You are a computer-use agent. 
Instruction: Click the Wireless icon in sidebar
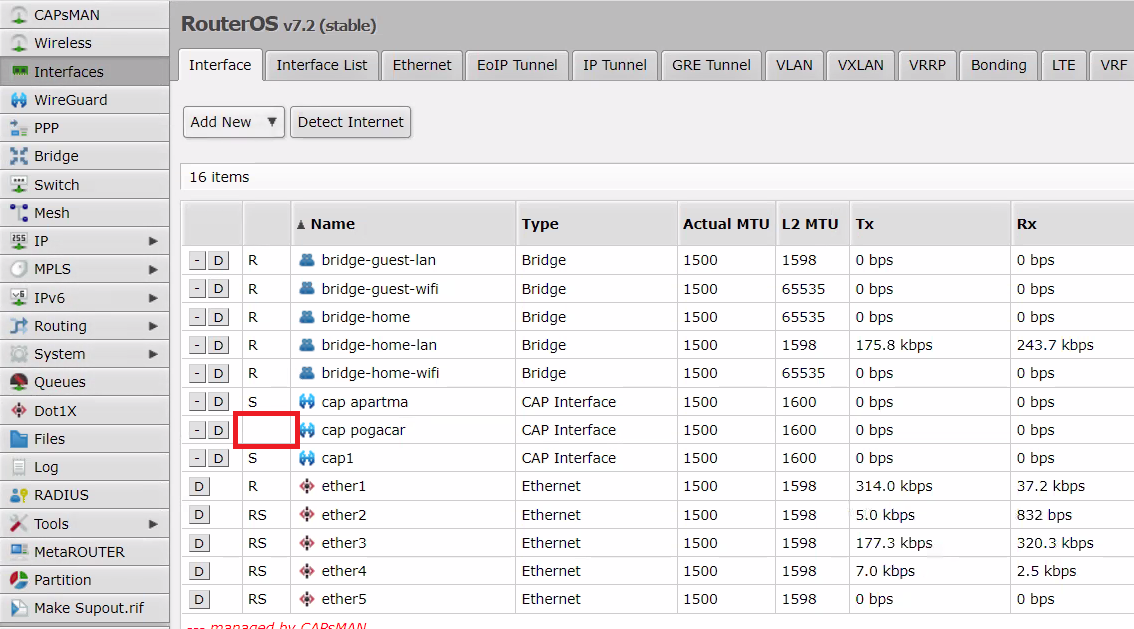19,43
